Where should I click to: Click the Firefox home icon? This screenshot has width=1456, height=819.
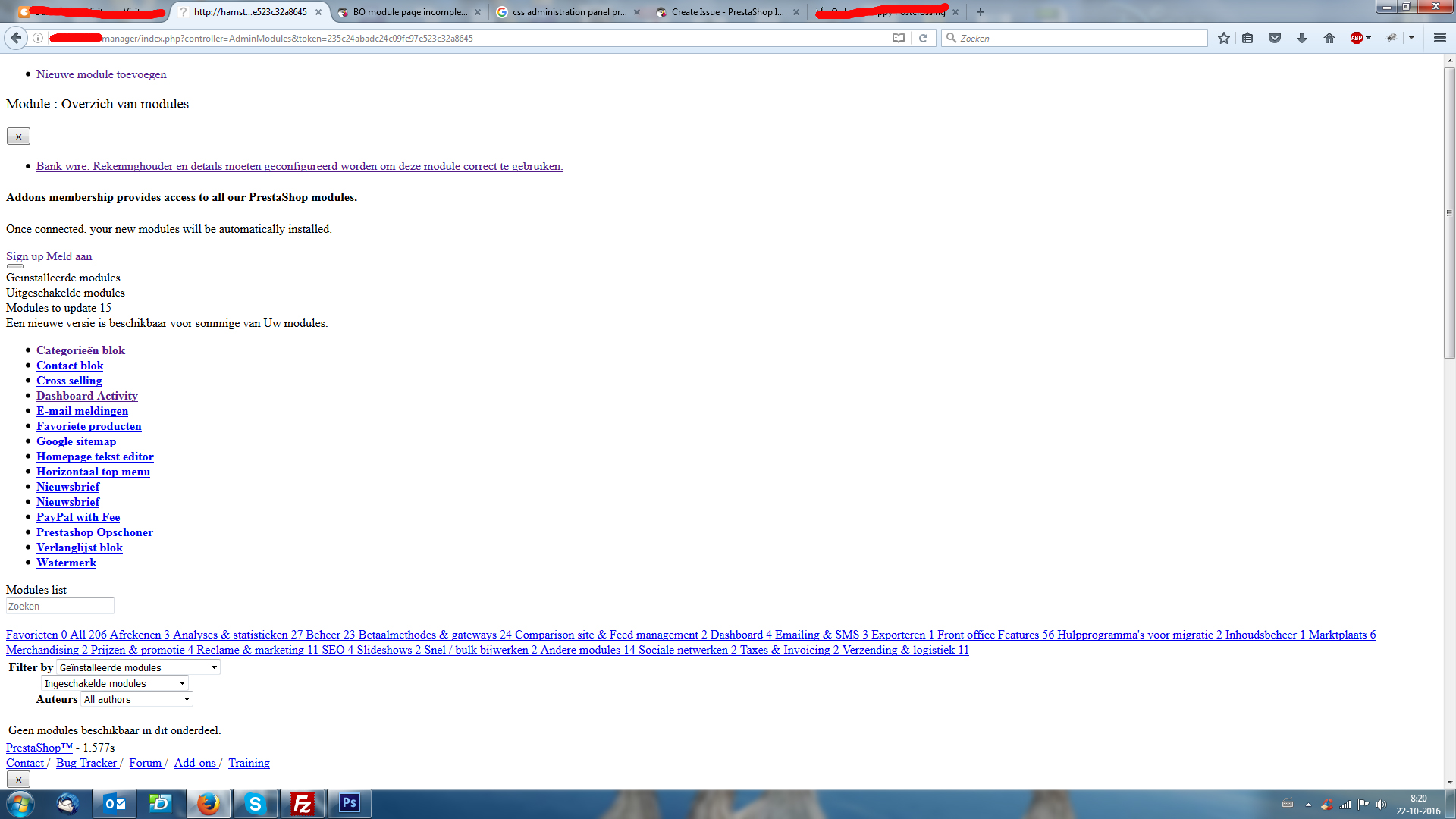[1329, 38]
